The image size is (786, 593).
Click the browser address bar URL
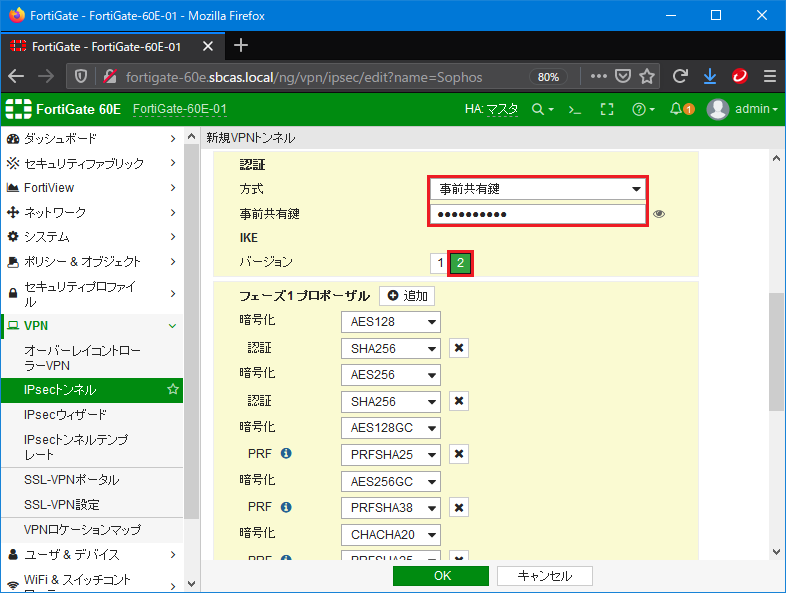304,77
